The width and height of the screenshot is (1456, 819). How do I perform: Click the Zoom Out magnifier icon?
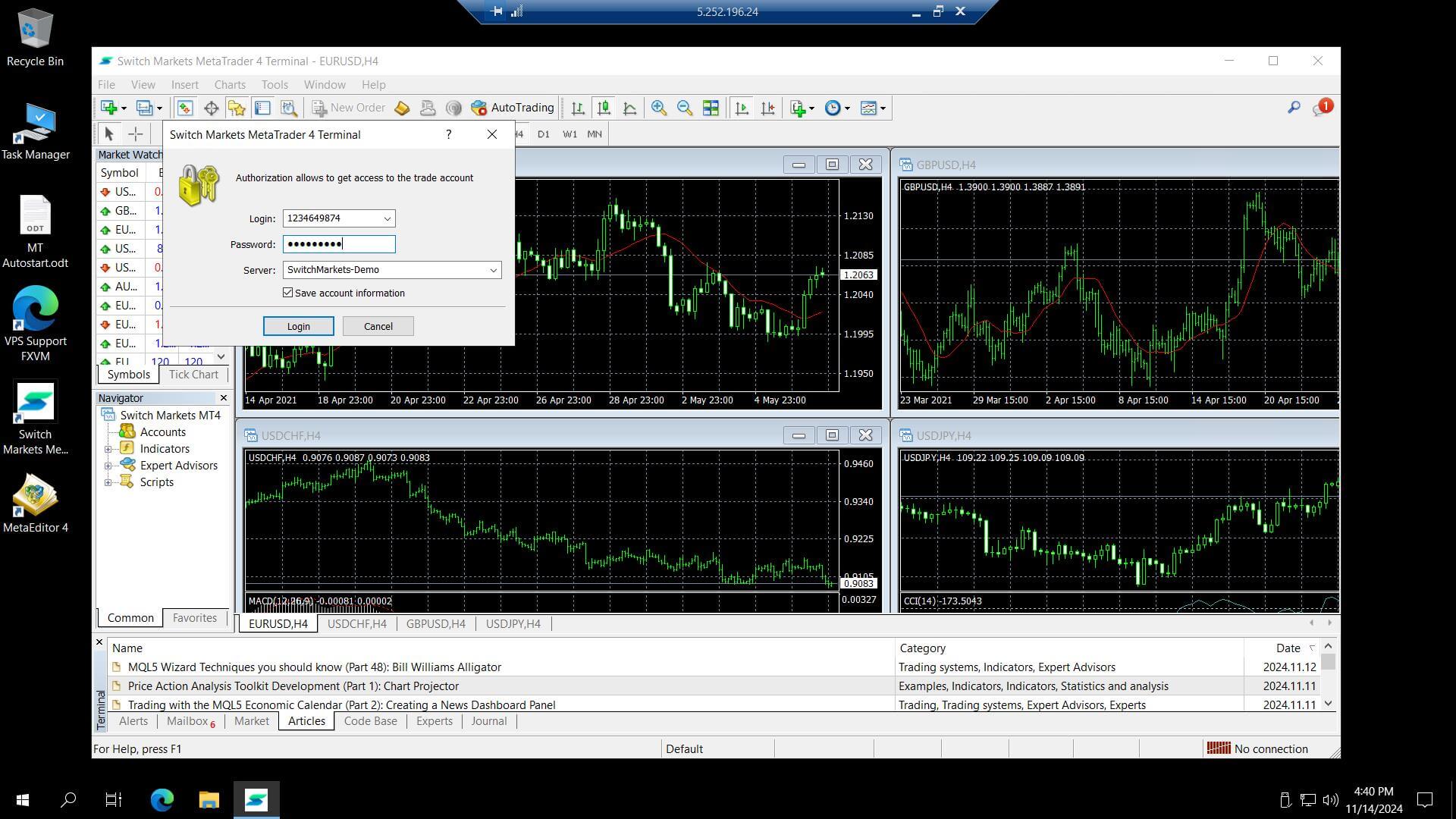684,108
